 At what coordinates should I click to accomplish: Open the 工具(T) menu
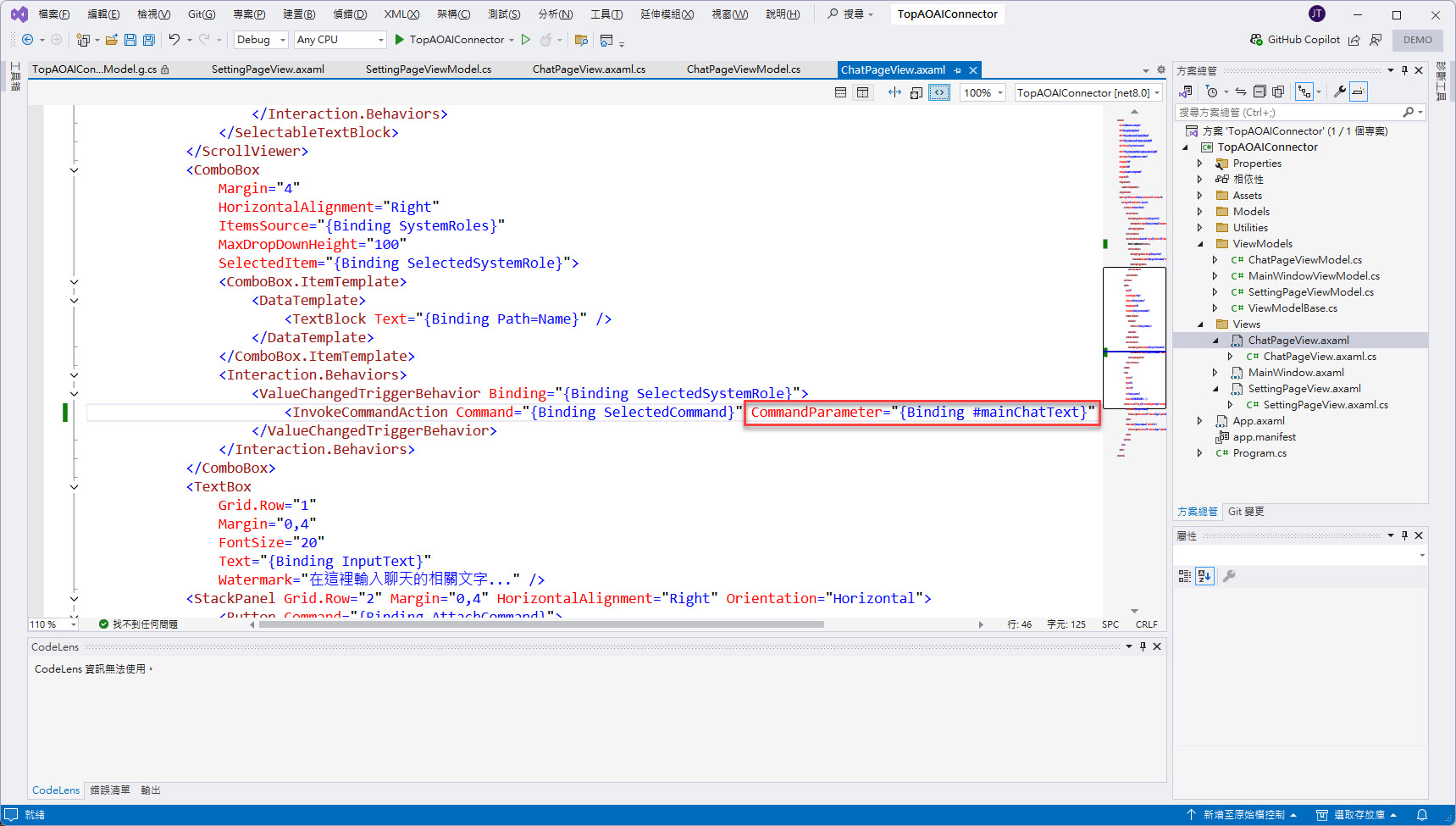606,14
